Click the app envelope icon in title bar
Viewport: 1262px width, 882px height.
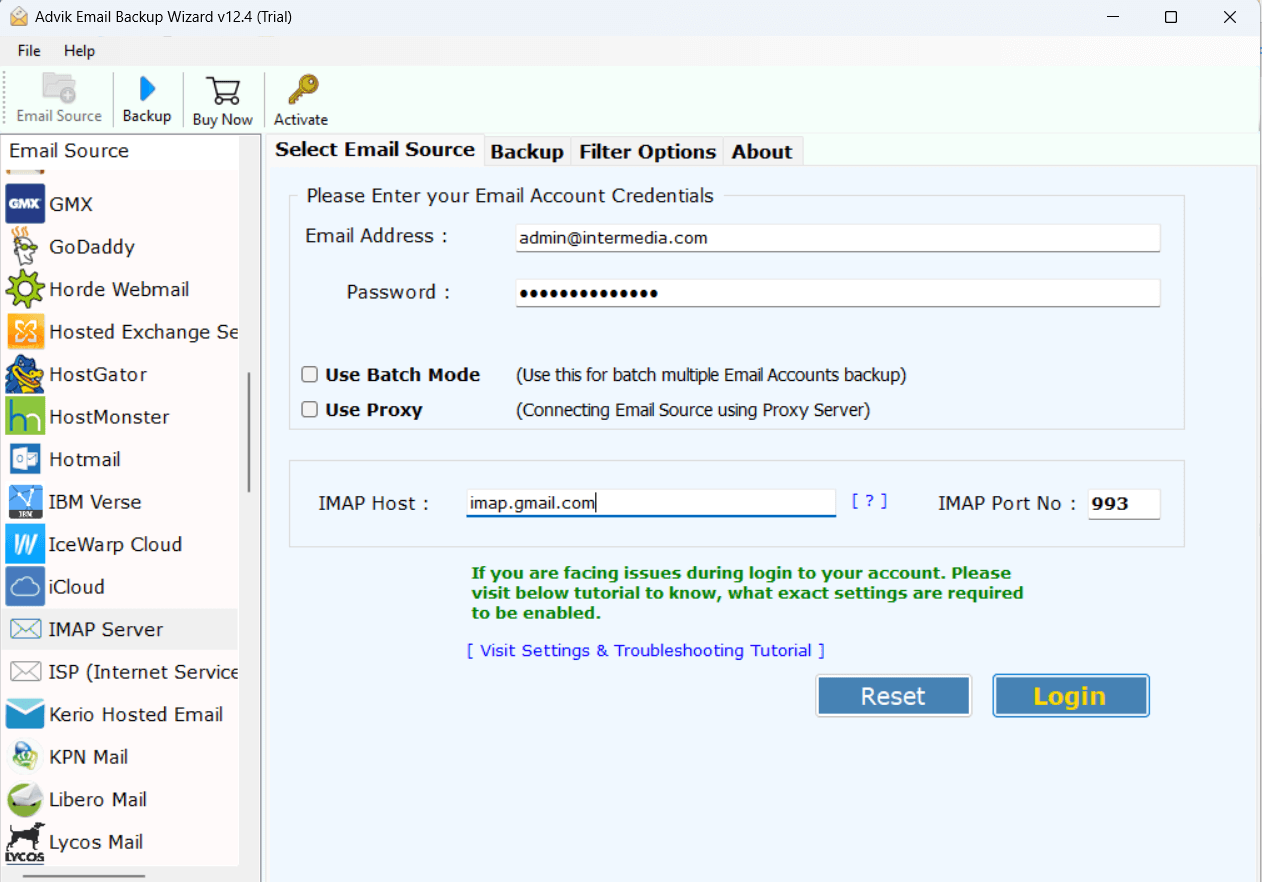point(19,17)
